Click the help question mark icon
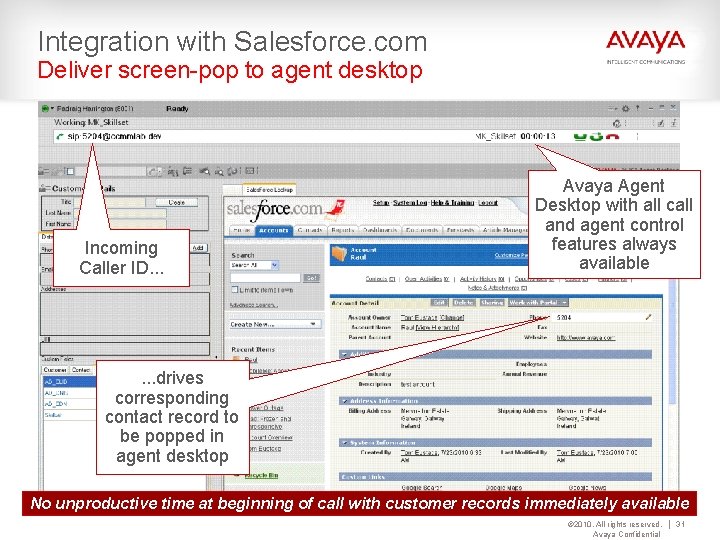Viewport: 720px width, 540px height. click(x=638, y=108)
